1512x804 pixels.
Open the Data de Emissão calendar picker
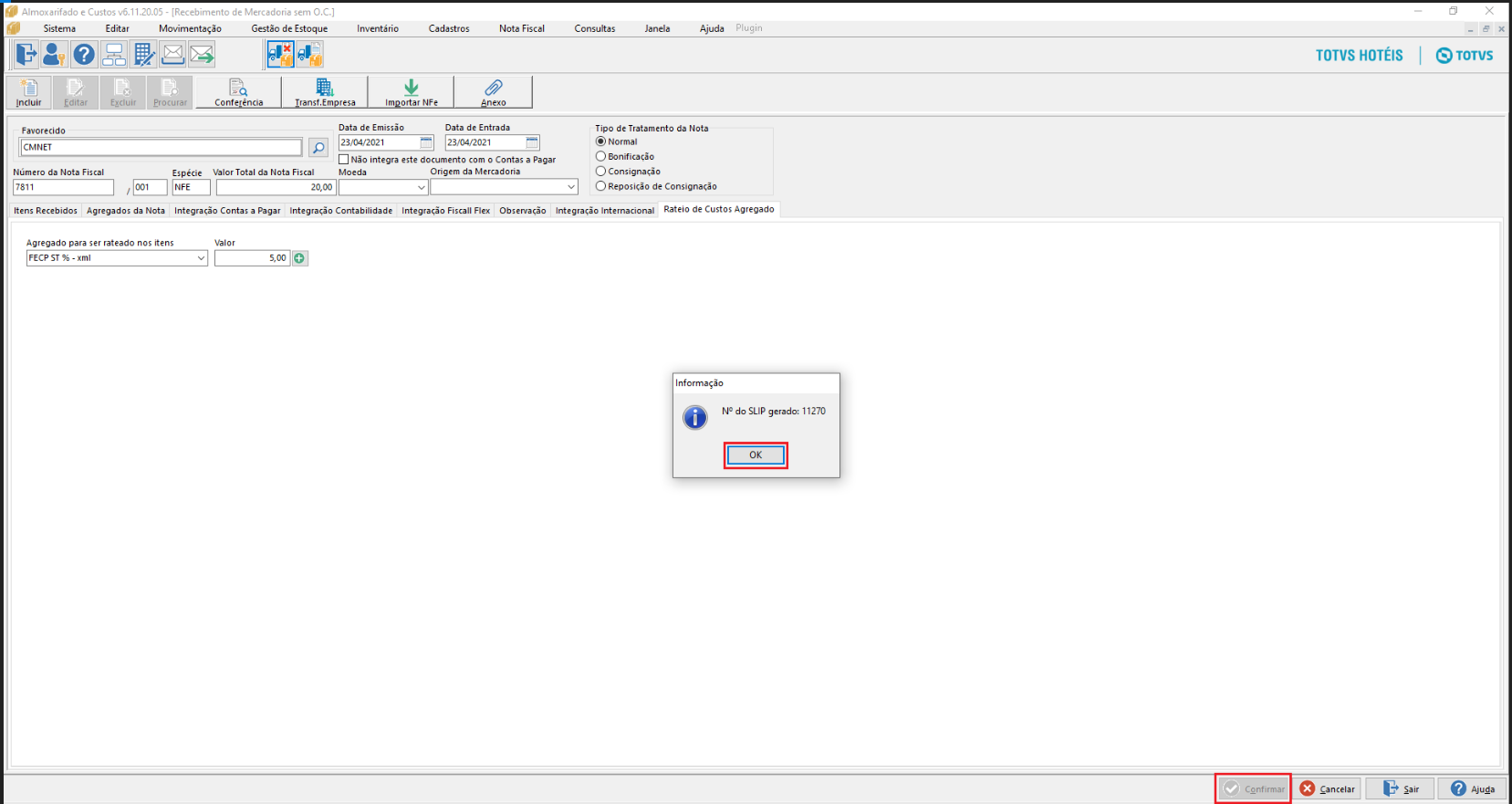(x=426, y=142)
